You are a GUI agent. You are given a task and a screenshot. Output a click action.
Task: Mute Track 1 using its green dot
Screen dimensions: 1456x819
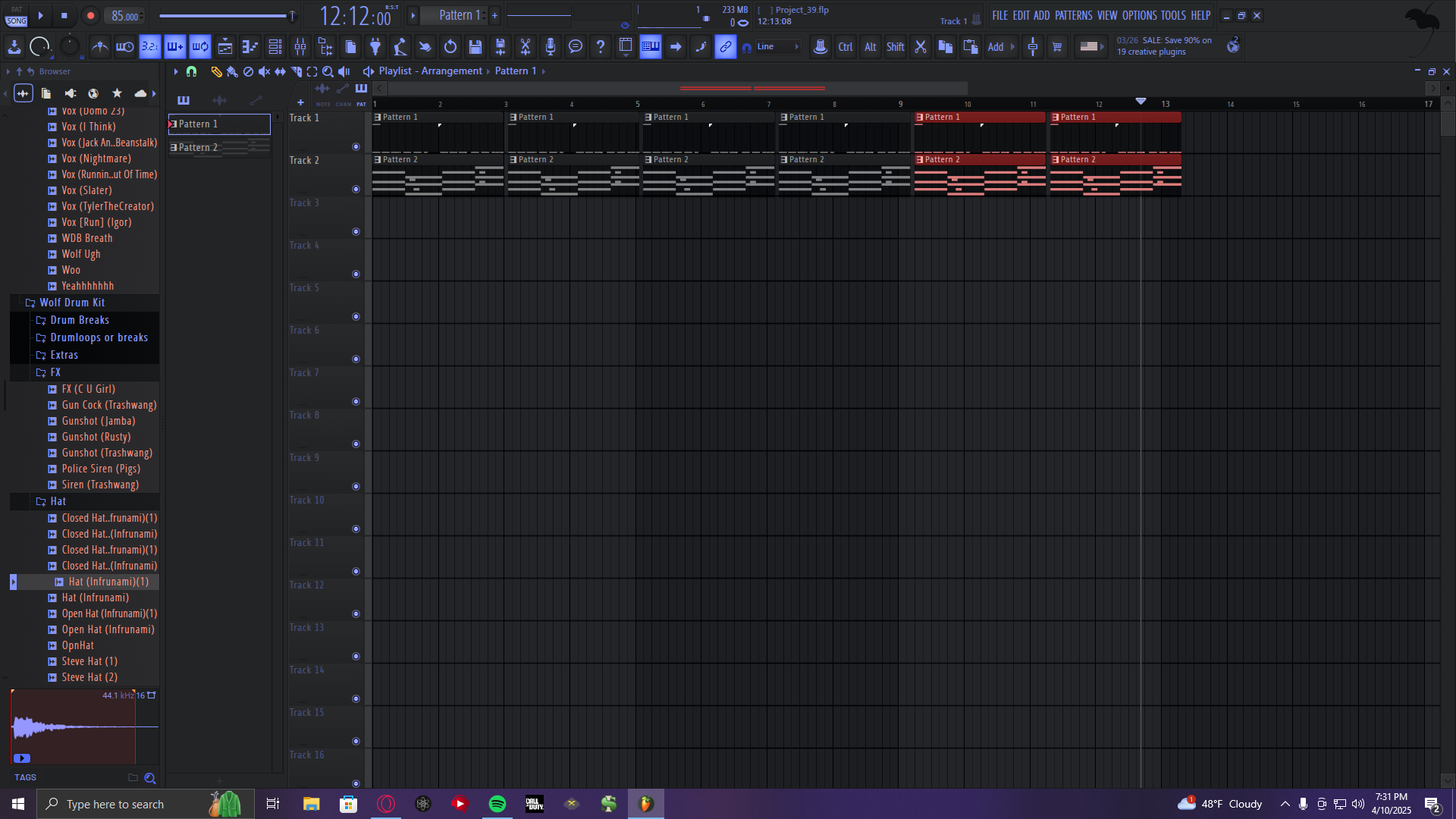point(356,146)
